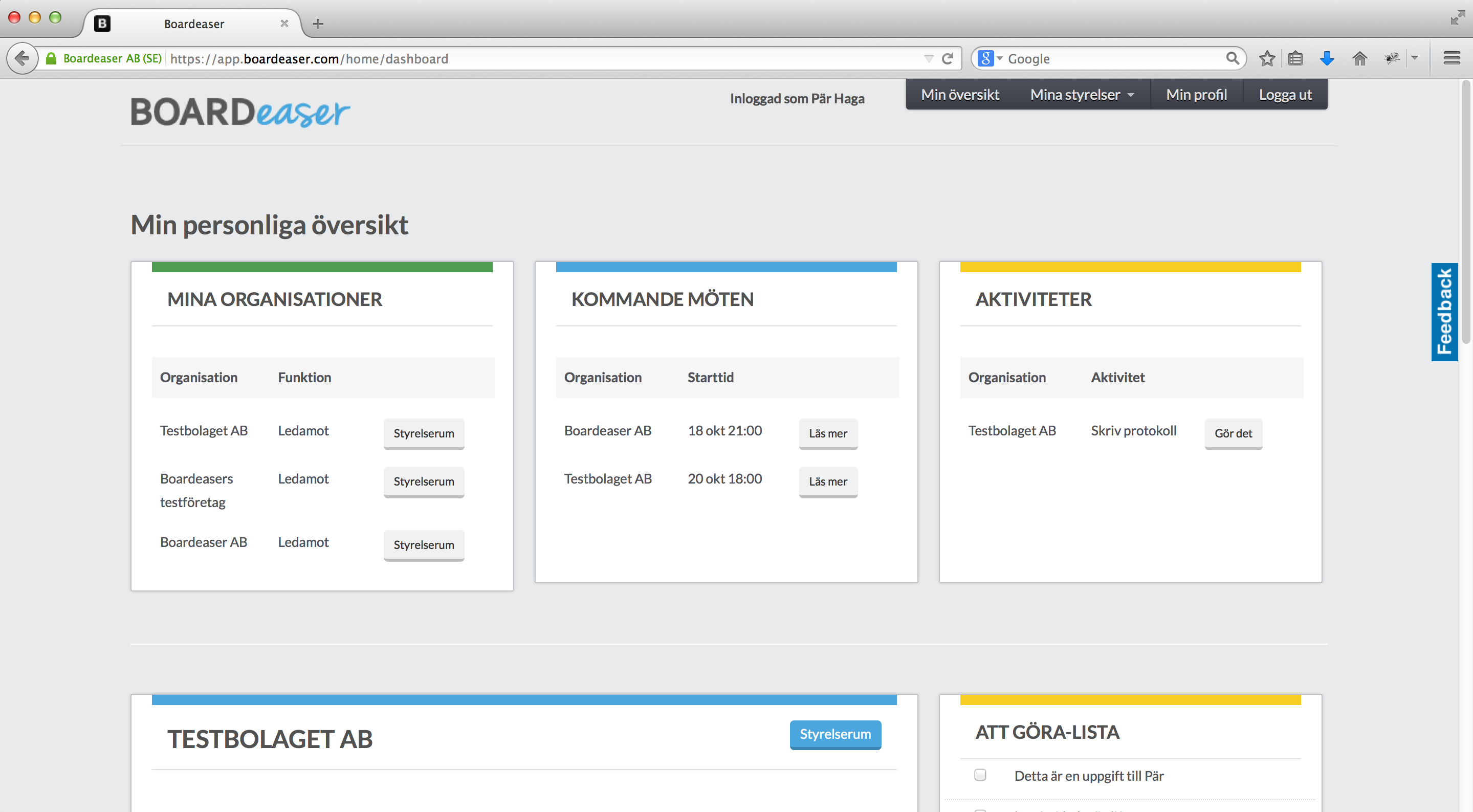
Task: Reload the page with the refresh icon
Action: 948,58
